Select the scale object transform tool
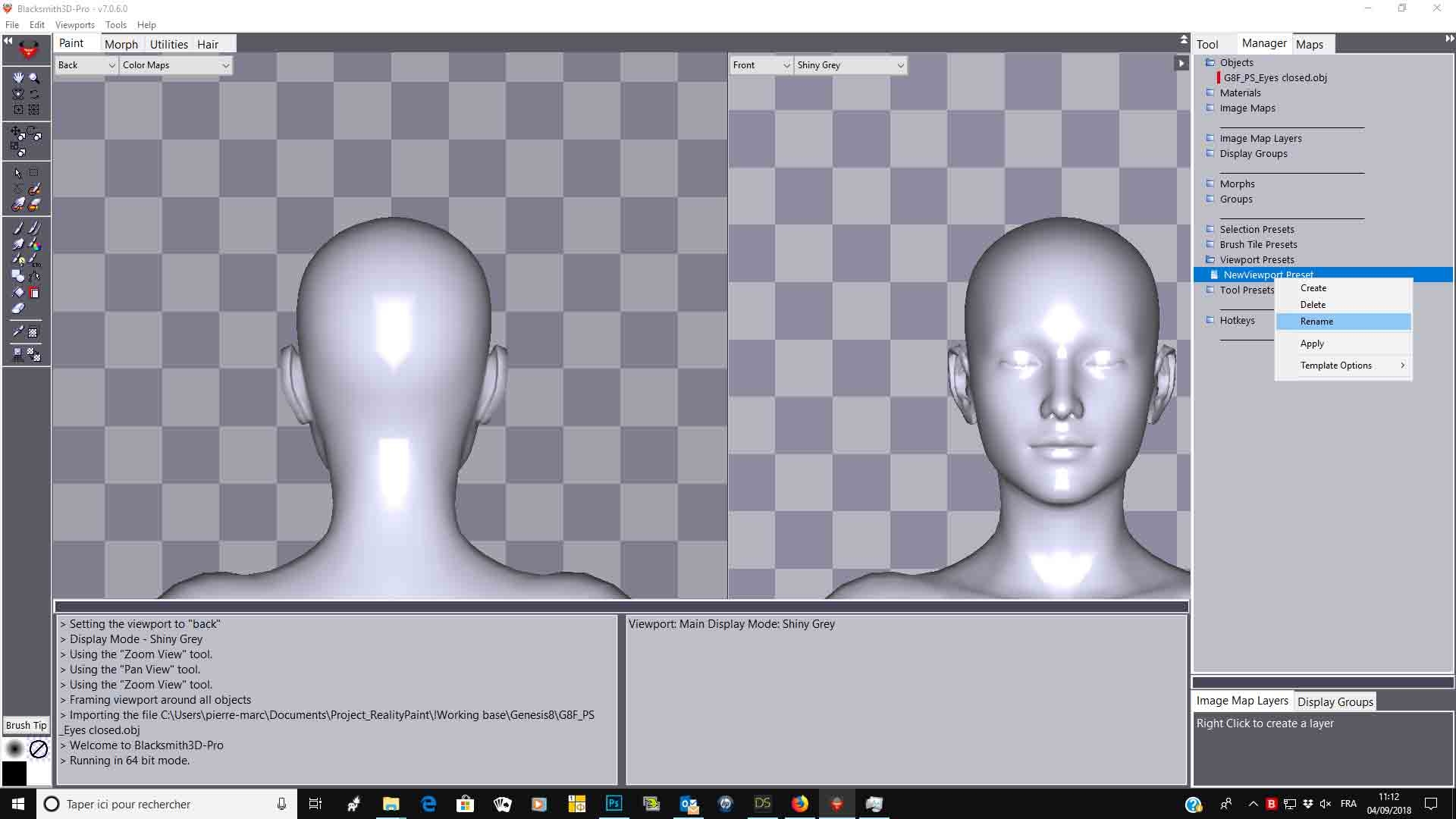The height and width of the screenshot is (819, 1456). pyautogui.click(x=18, y=149)
